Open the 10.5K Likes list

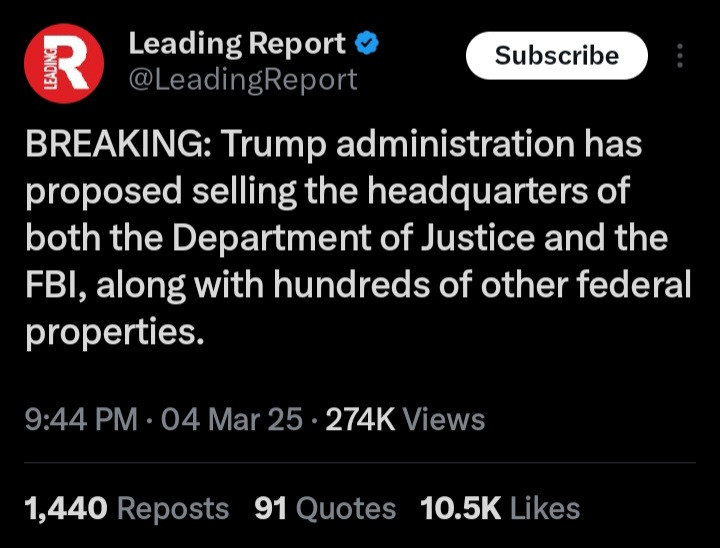click(500, 508)
